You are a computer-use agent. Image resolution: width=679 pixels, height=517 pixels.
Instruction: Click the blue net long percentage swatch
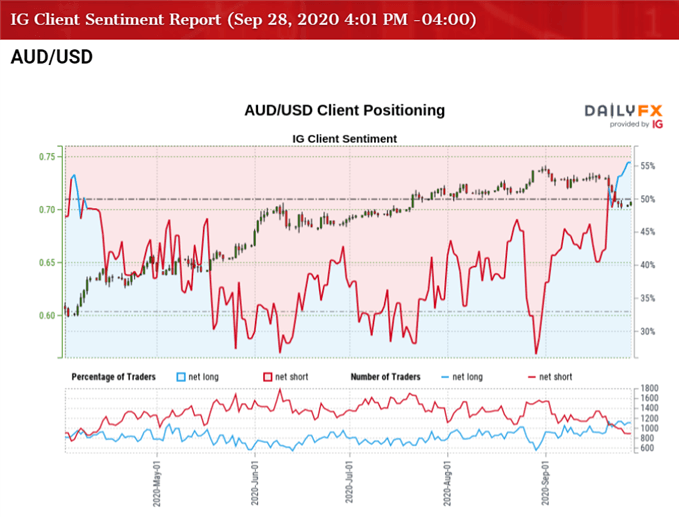[x=181, y=377]
